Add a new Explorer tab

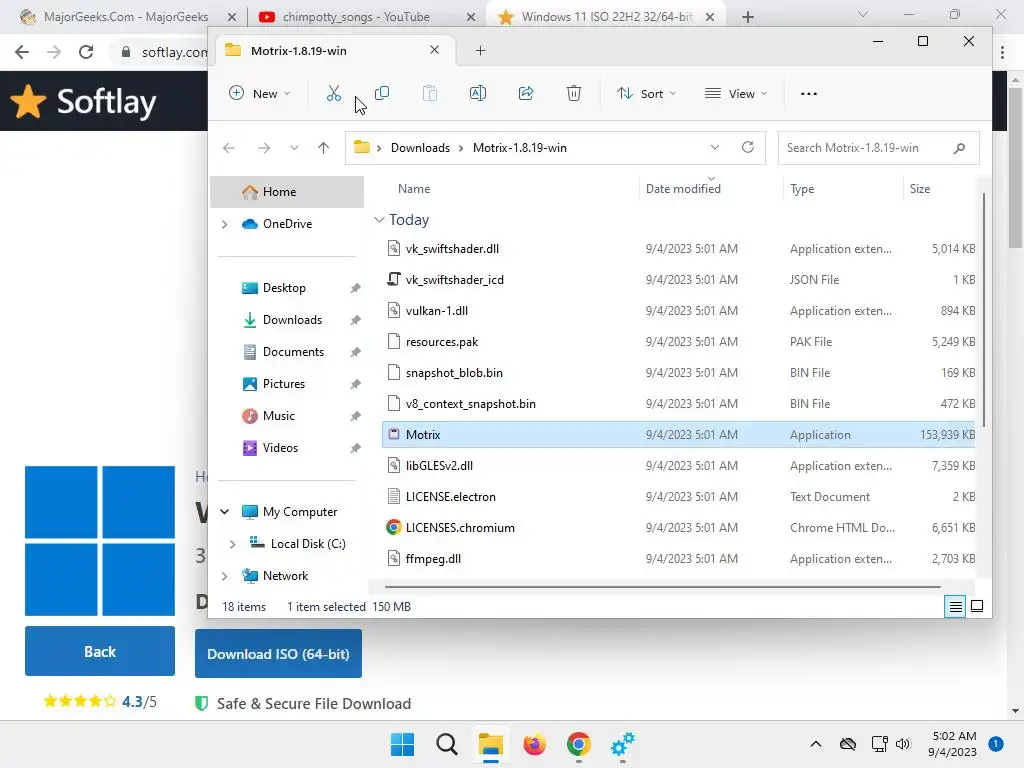[x=481, y=50]
